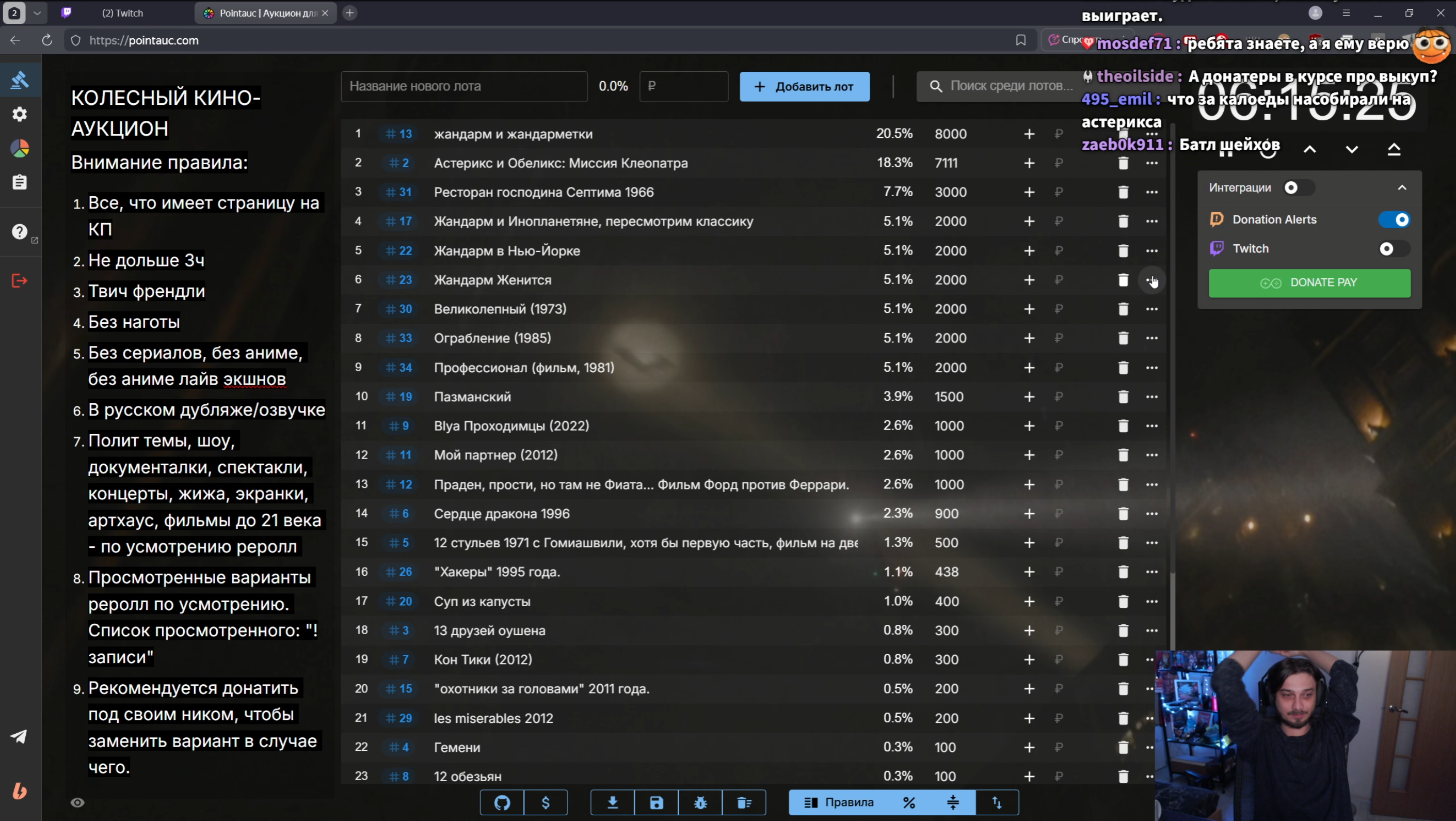Open the wheel pie chart page in sidebar
The height and width of the screenshot is (821, 1456).
[20, 149]
